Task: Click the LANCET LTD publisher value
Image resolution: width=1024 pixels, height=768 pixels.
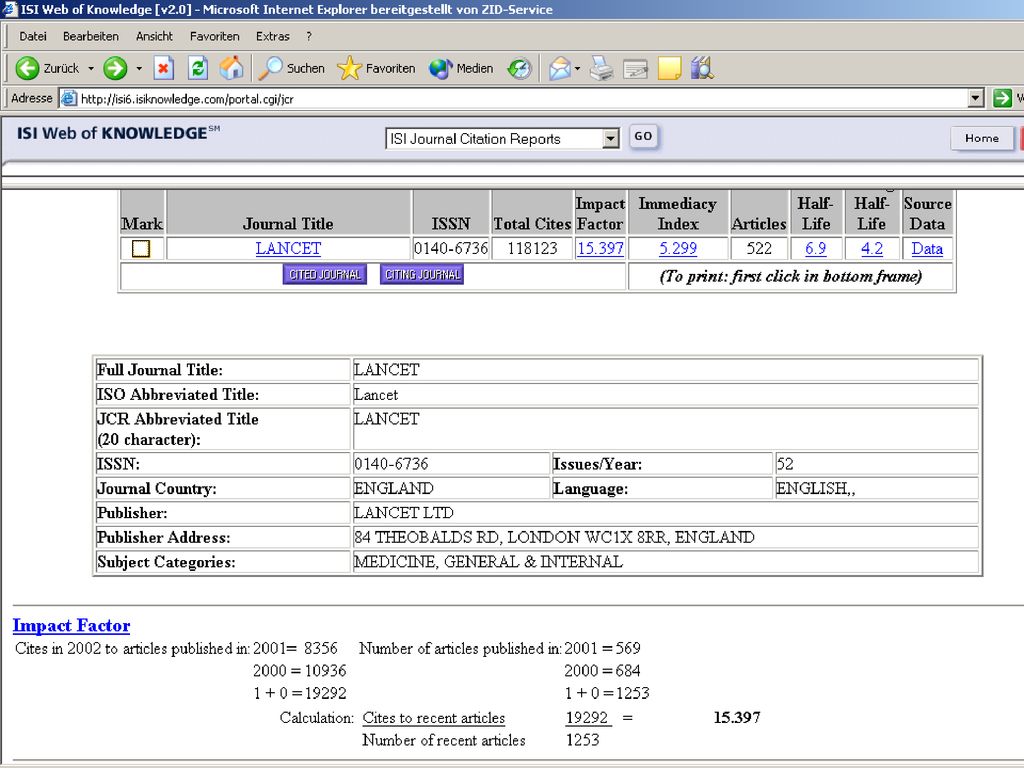Action: (x=404, y=513)
